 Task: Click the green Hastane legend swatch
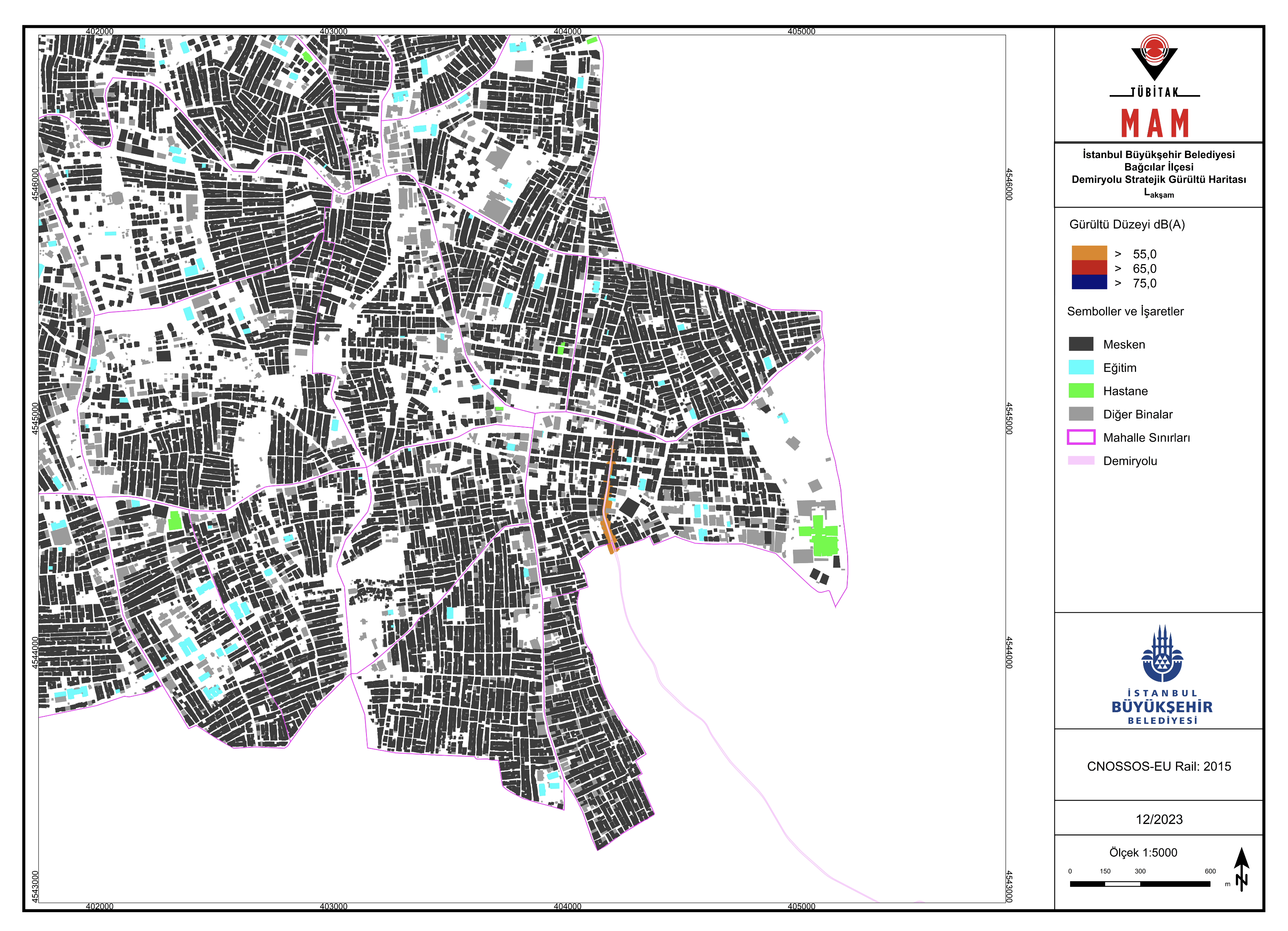click(x=1081, y=390)
